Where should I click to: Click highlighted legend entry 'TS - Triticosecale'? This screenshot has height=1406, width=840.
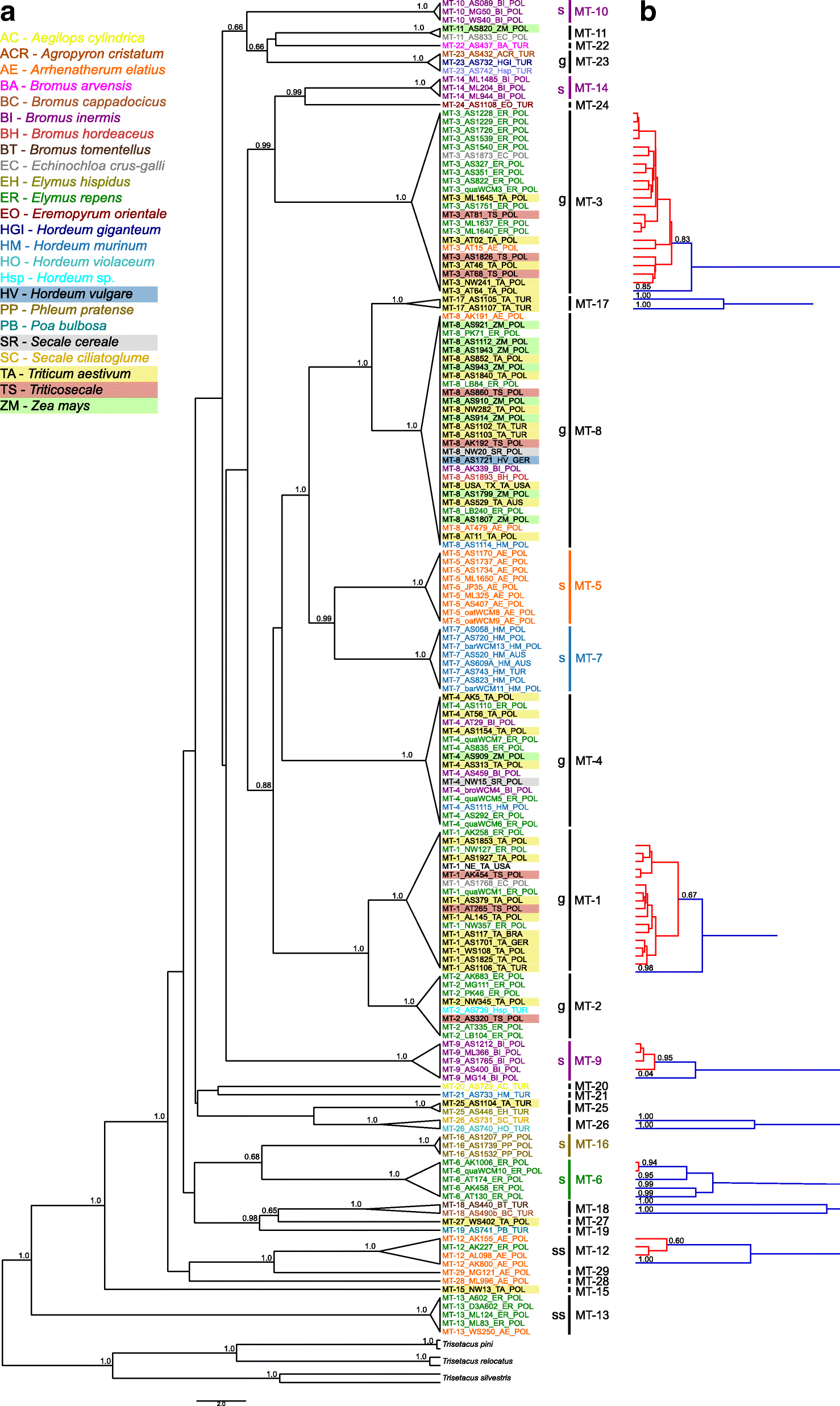coord(79,390)
